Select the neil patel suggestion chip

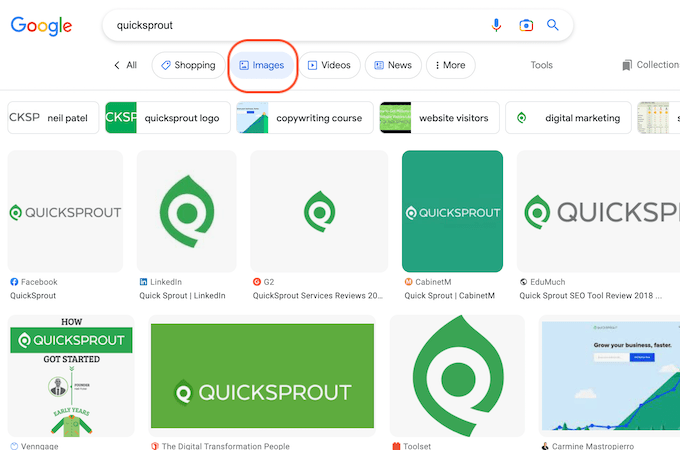[53, 117]
